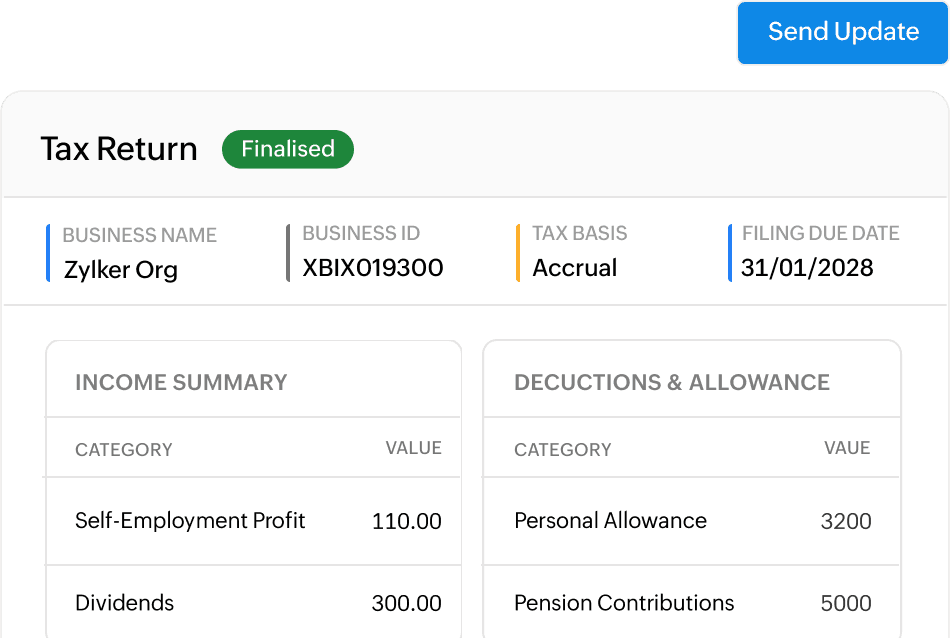The image size is (950, 638).
Task: Click the Business Name value Zylker Org
Action: pos(121,270)
